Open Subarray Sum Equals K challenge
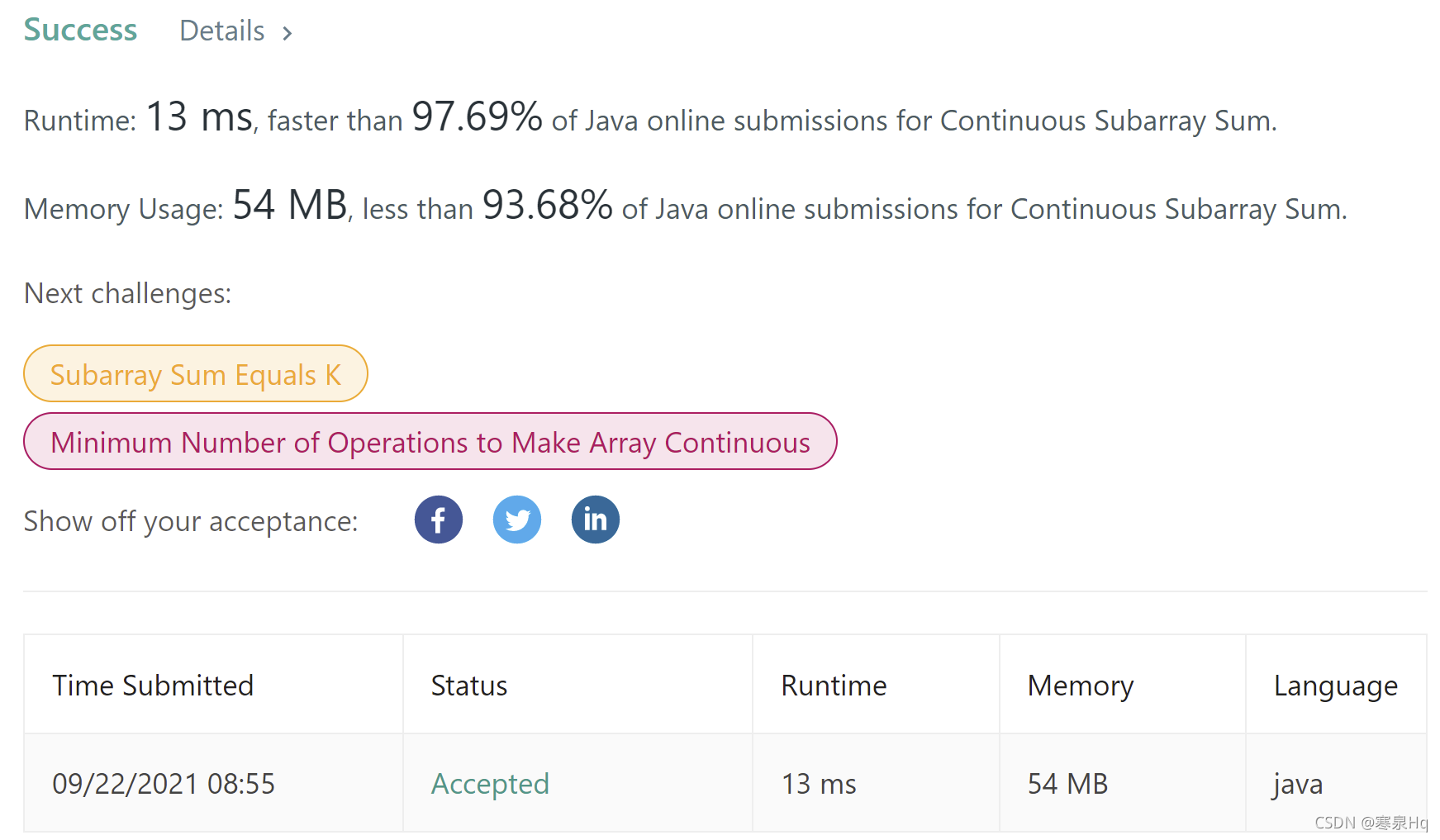Viewport: 1440px width, 840px height. coord(195,374)
